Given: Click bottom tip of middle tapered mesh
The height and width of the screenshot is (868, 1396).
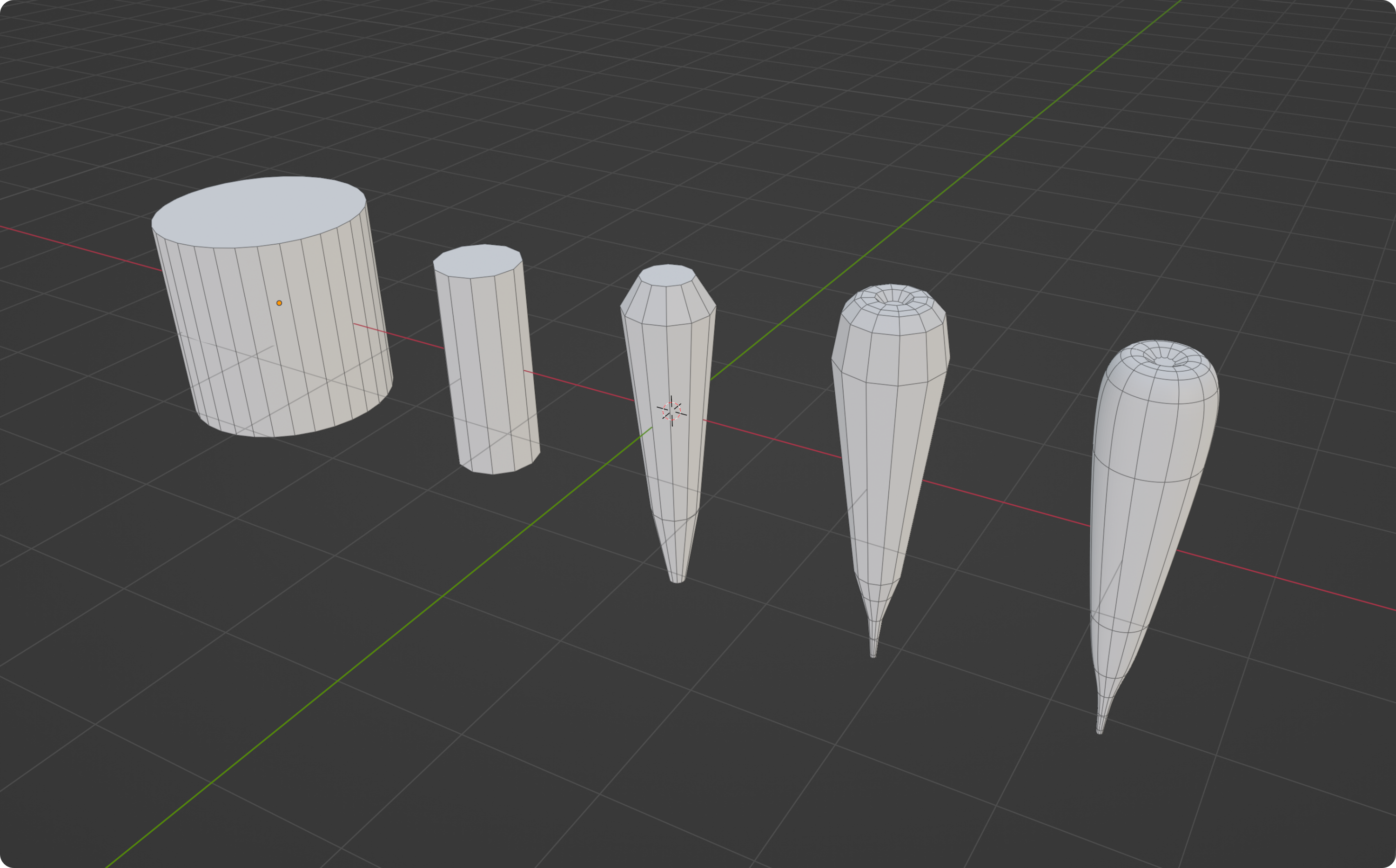Looking at the screenshot, I should pos(678,581).
